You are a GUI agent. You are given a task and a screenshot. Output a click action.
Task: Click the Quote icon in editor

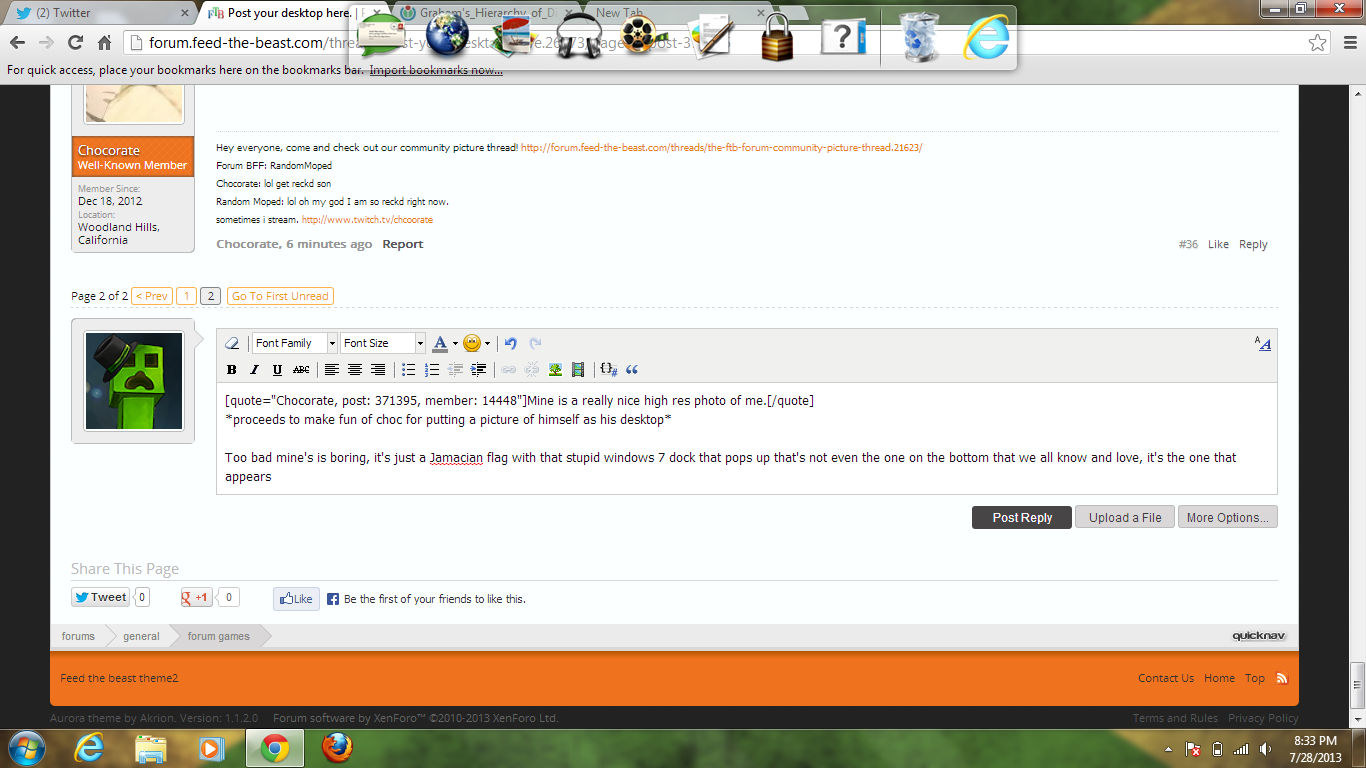click(632, 370)
